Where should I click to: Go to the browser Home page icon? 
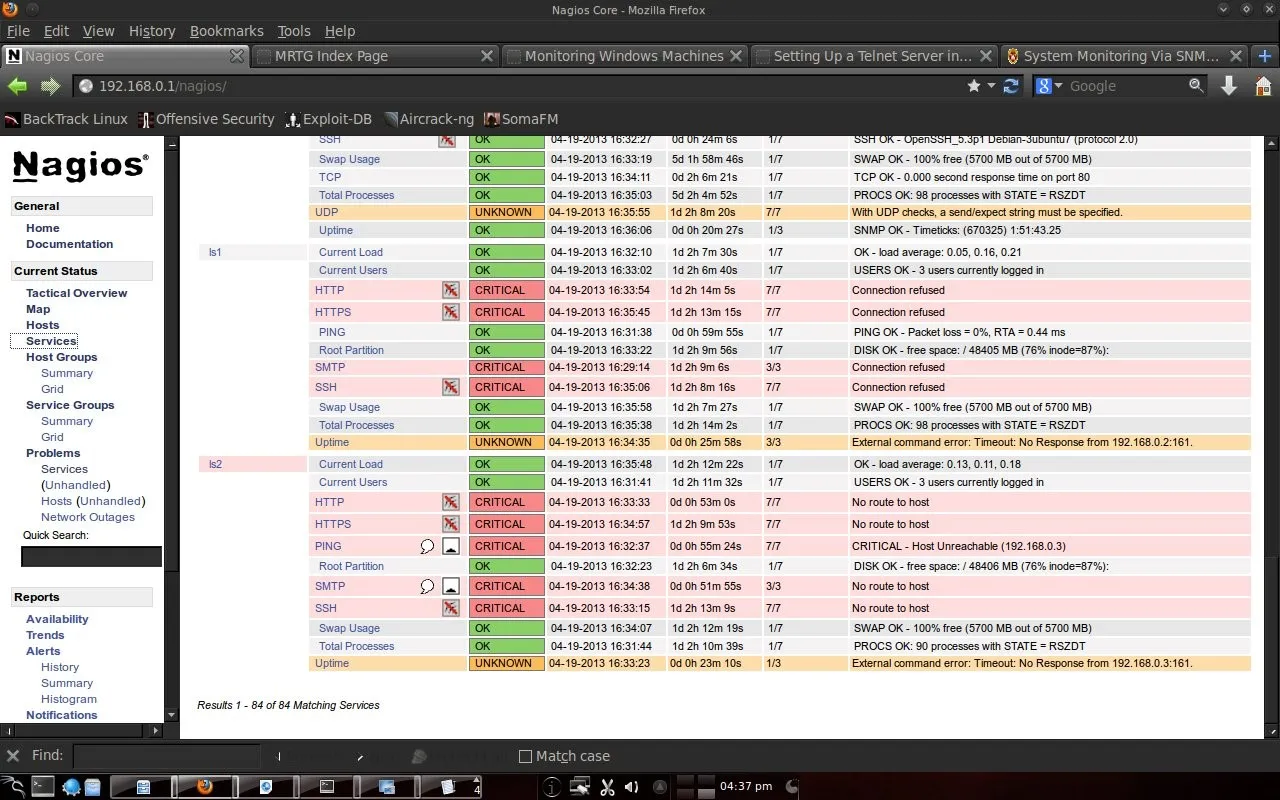(1262, 86)
